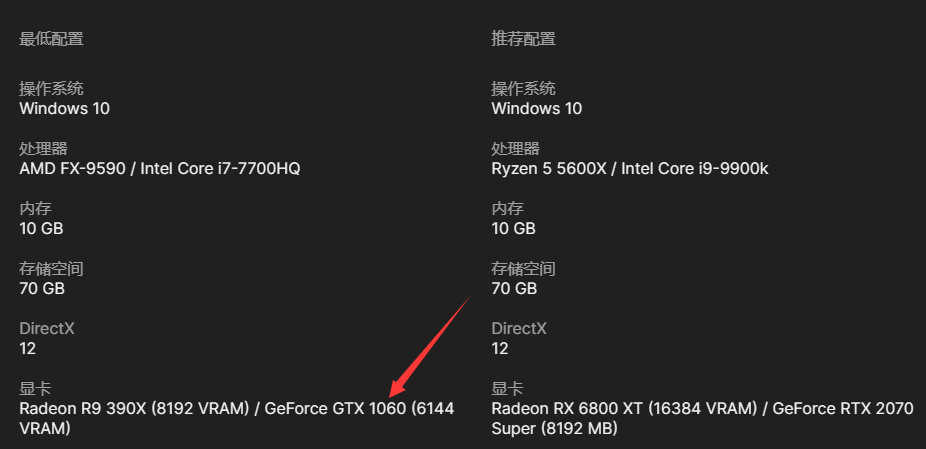Click the red arrow annotation head
The width and height of the screenshot is (926, 449).
pos(397,387)
